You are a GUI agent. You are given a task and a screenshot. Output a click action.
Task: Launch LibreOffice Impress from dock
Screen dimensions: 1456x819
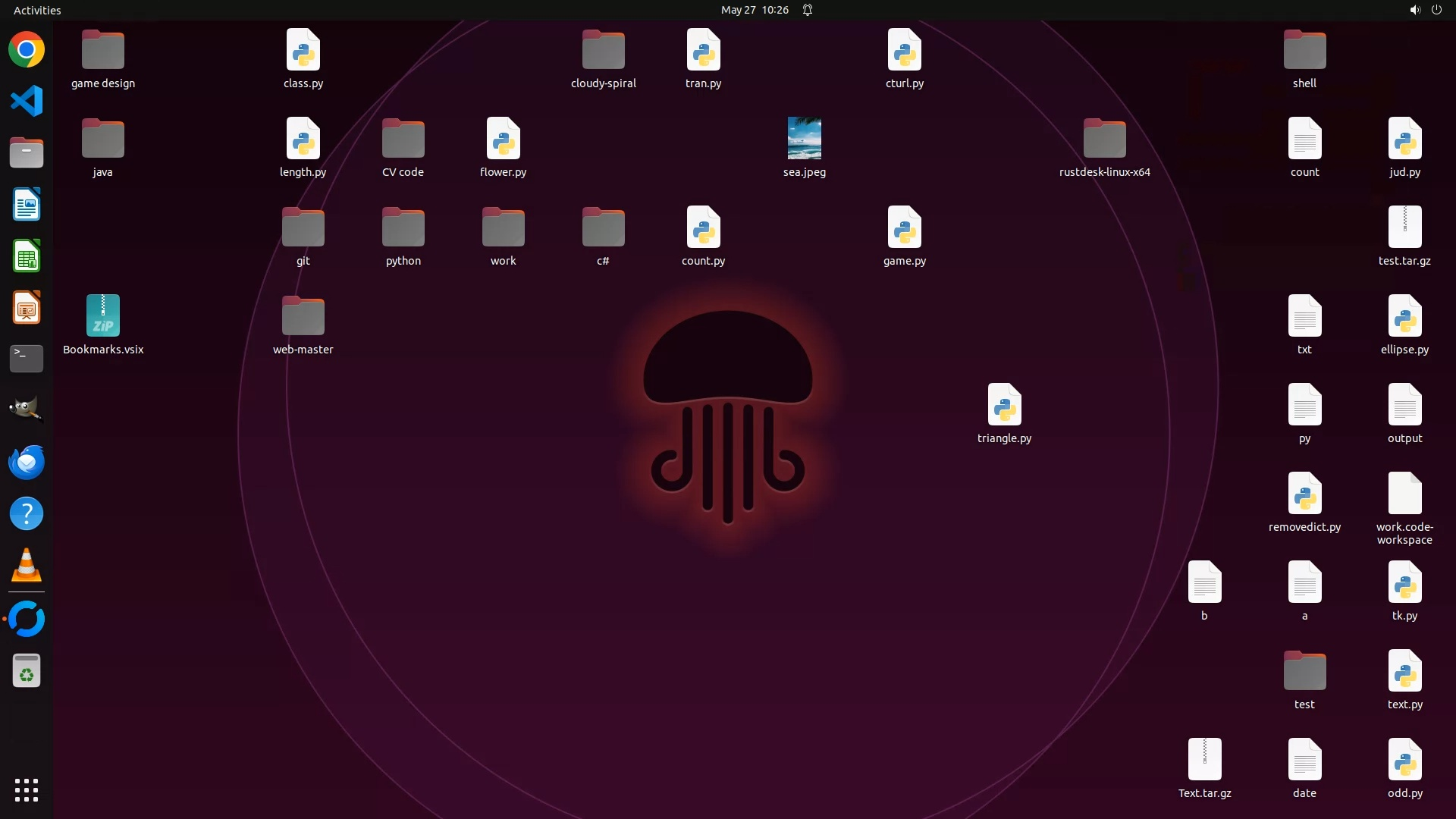27,308
